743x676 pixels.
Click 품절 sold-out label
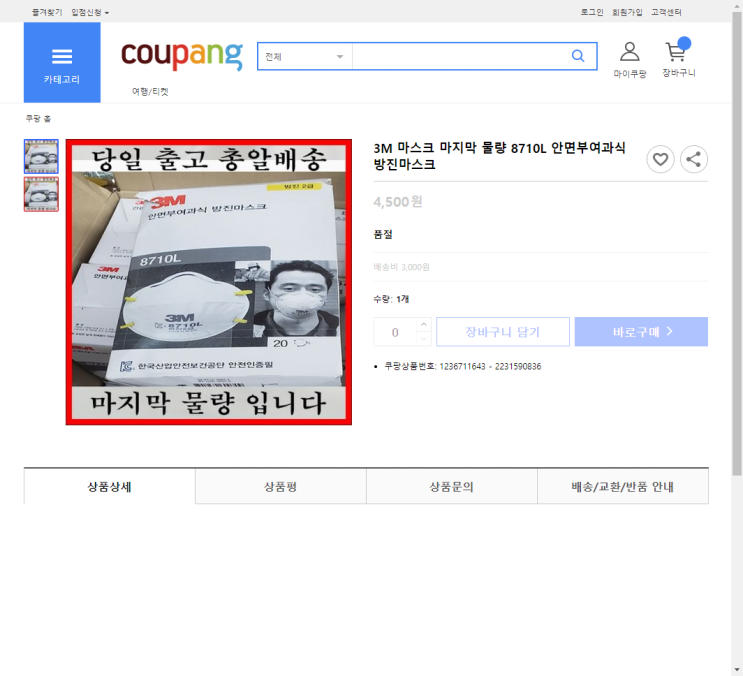point(383,234)
